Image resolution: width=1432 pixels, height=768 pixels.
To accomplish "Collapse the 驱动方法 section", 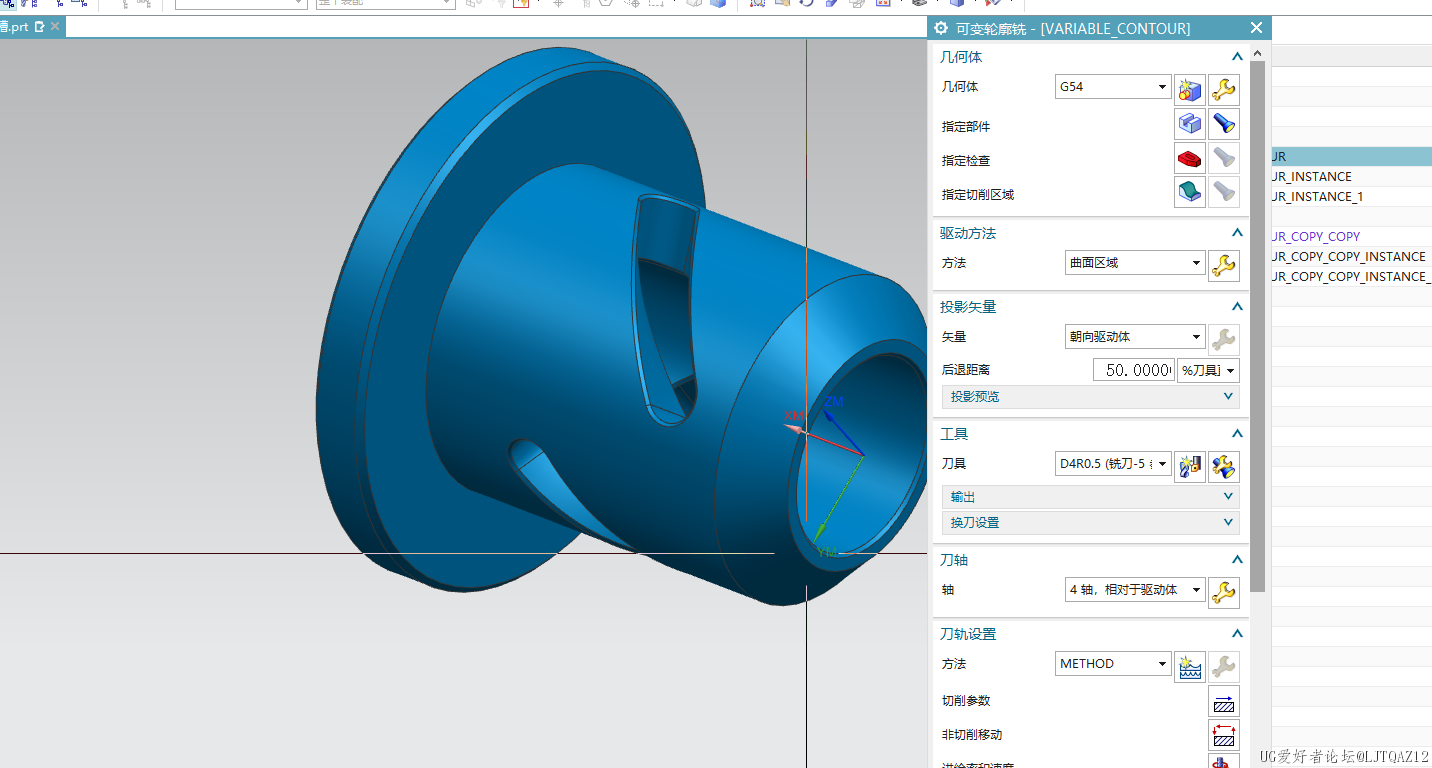I will pos(1237,233).
